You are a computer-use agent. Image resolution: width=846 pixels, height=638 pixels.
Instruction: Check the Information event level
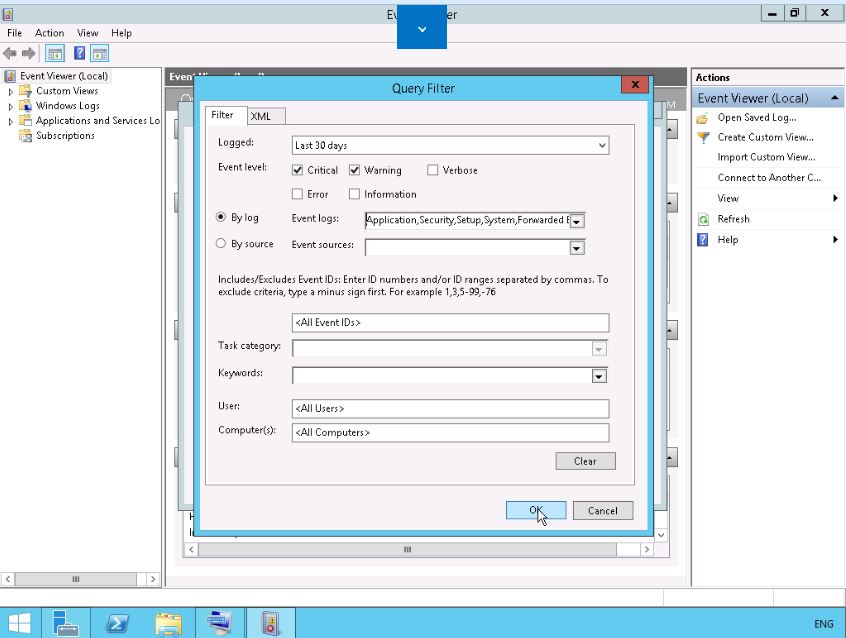354,194
